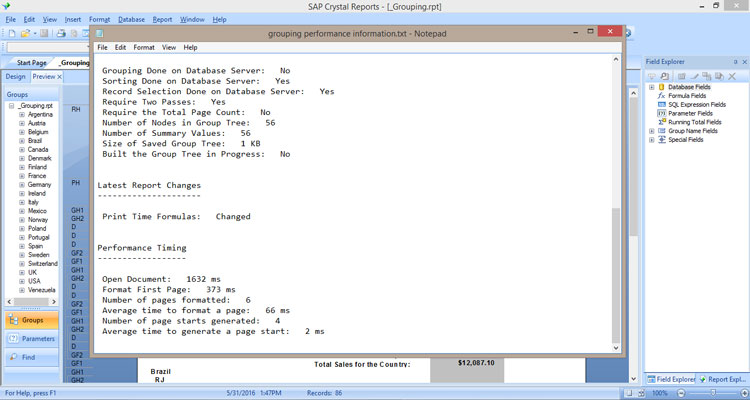The height and width of the screenshot is (400, 750).
Task: Open the File menu in Notepad
Action: [x=102, y=47]
